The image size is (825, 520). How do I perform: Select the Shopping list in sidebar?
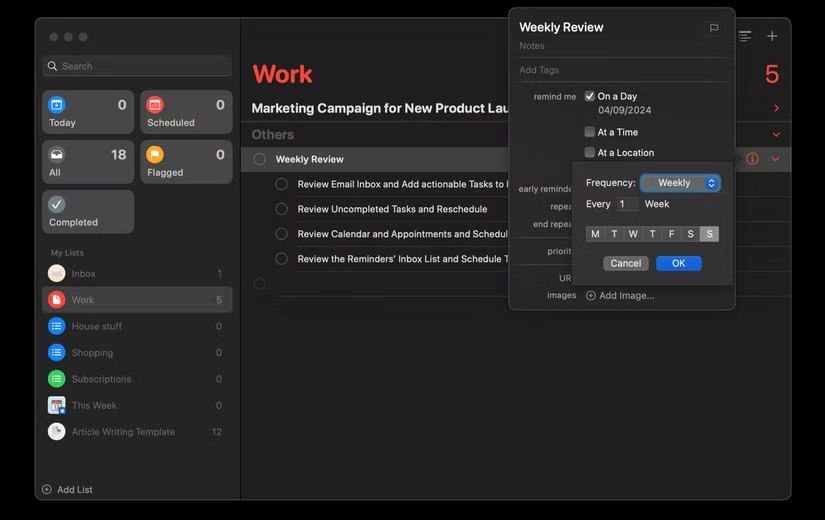tap(92, 353)
